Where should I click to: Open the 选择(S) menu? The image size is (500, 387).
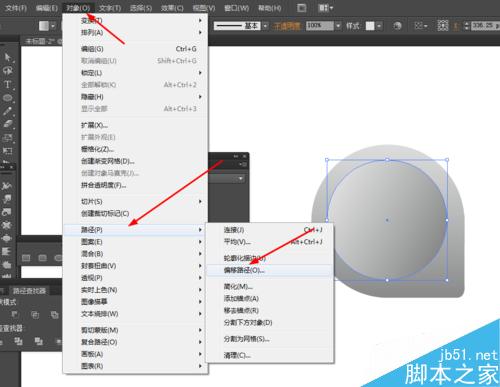(x=141, y=8)
